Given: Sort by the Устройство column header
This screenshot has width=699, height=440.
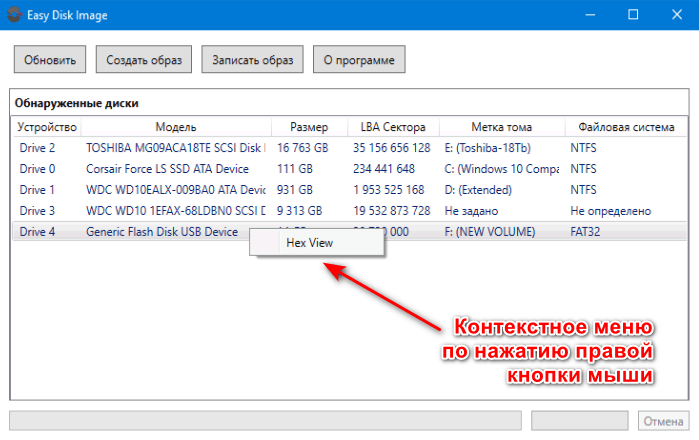Looking at the screenshot, I should (47, 127).
